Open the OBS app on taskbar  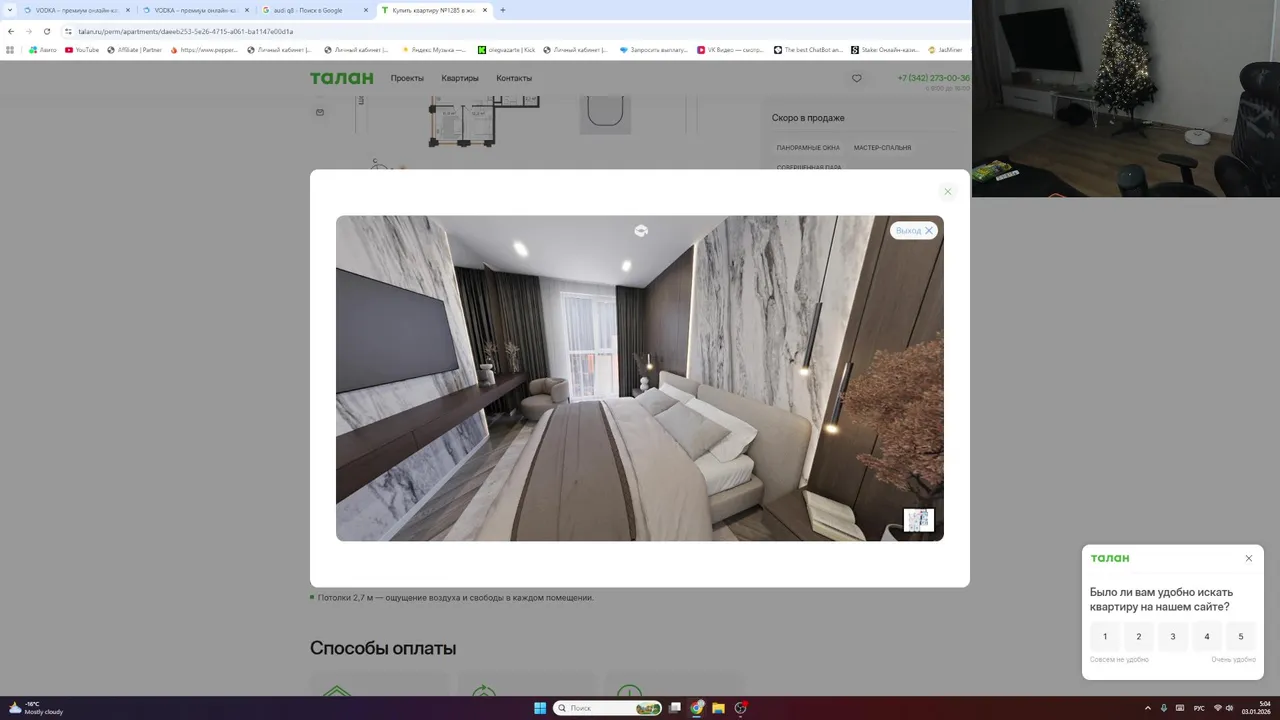pos(741,708)
